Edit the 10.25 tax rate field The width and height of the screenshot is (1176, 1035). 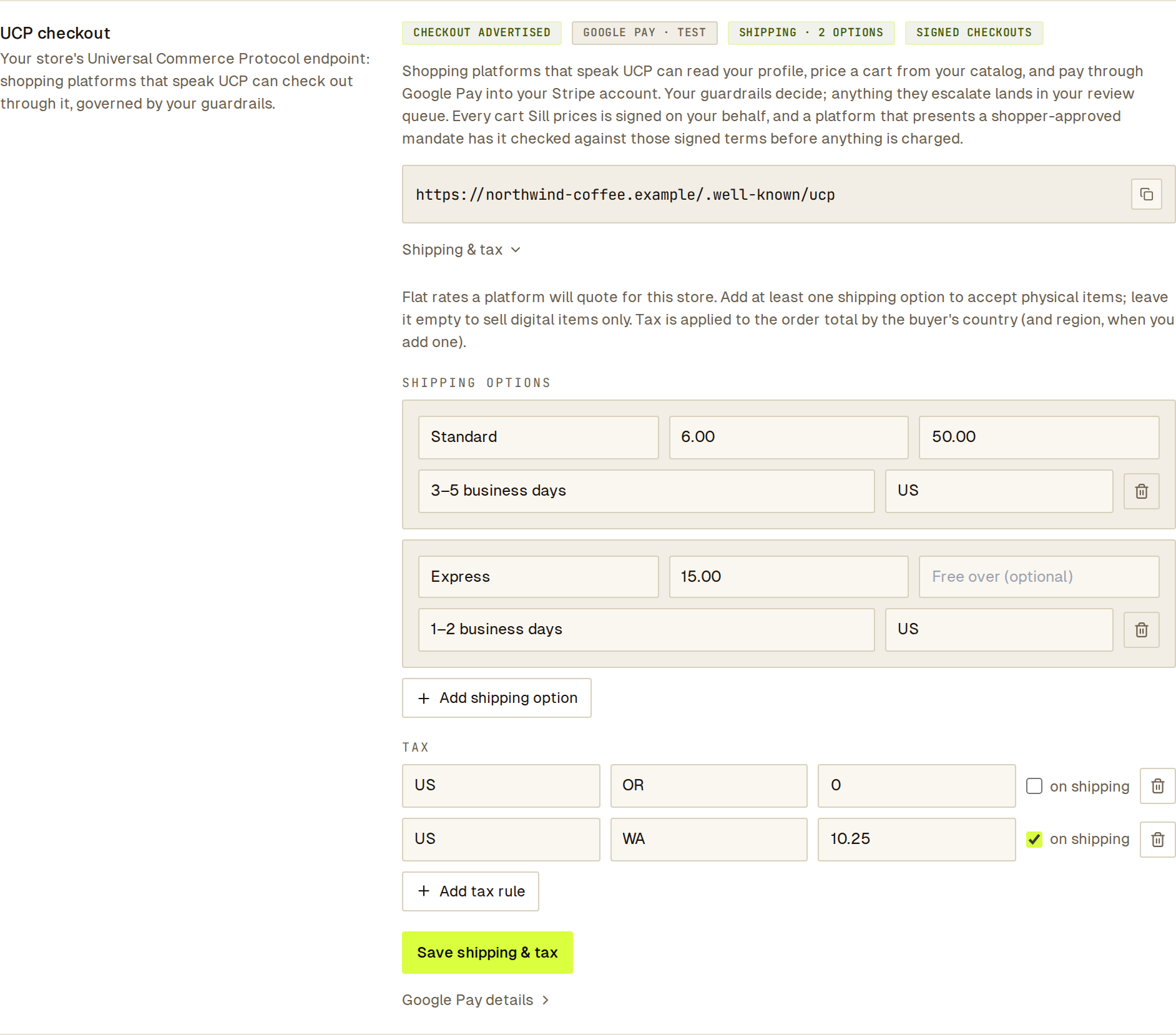point(917,839)
